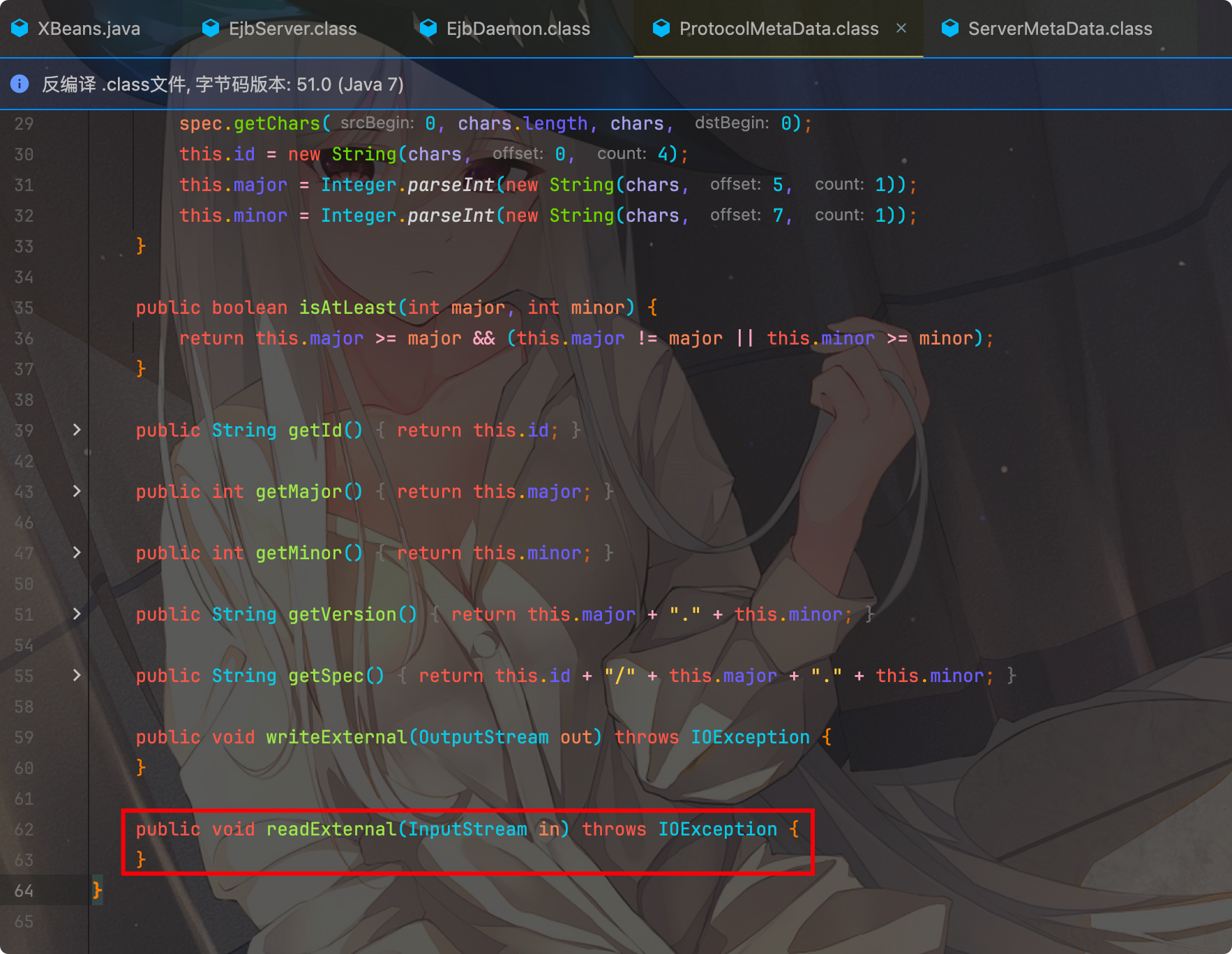Click the EjbServer.class file icon
Image resolution: width=1232 pixels, height=954 pixels.
click(210, 28)
